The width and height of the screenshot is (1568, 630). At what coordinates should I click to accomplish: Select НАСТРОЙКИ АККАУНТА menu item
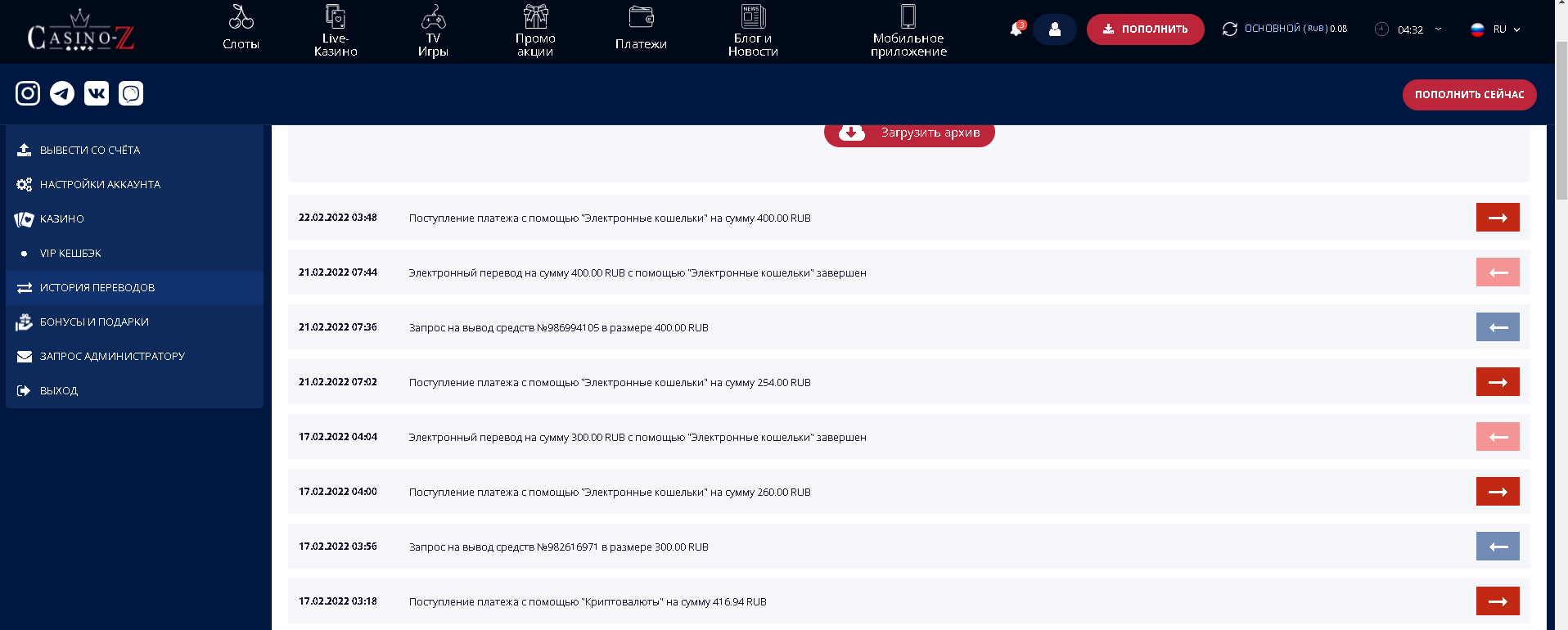click(134, 184)
